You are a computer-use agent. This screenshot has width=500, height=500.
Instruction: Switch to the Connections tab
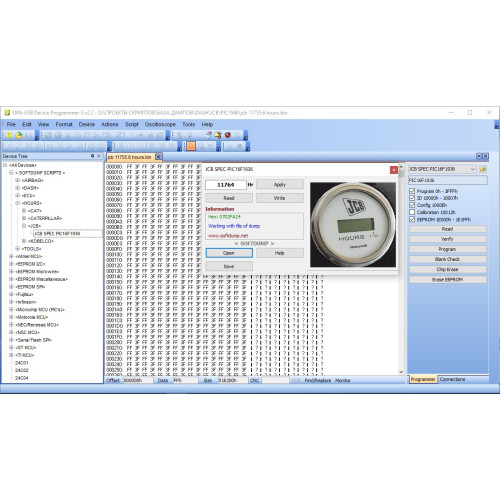pos(452,379)
